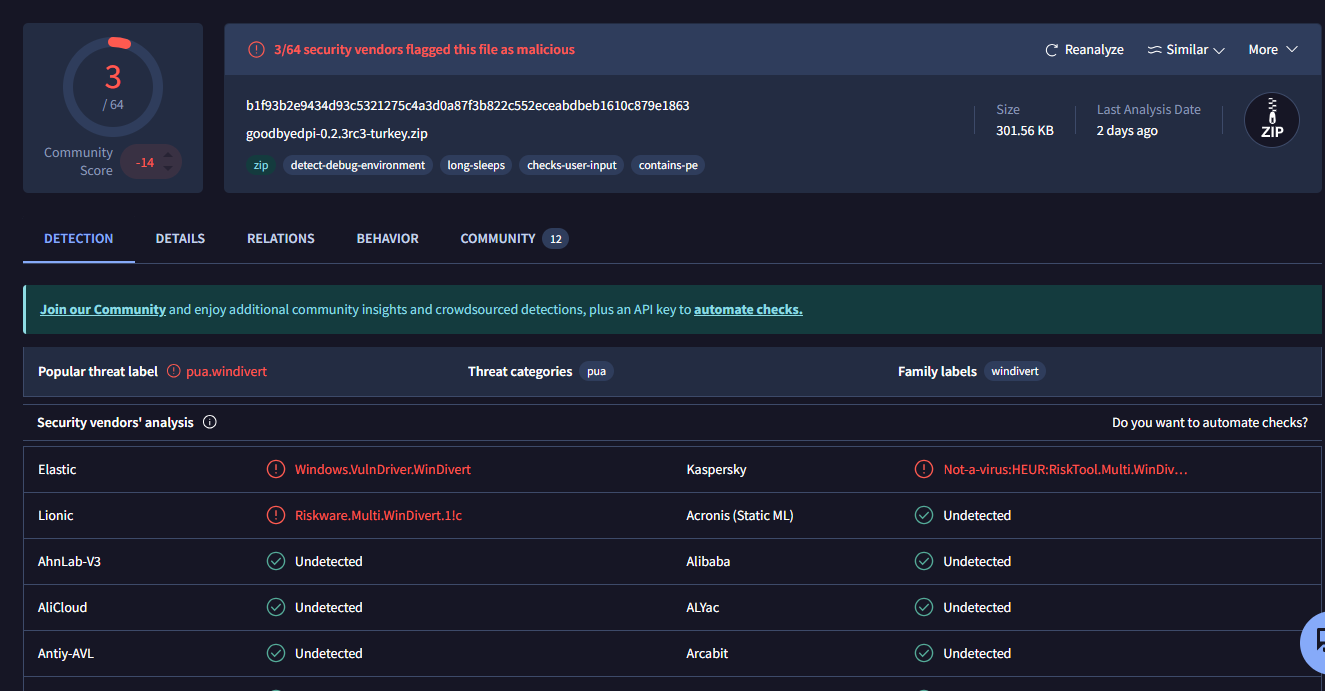
Task: Click the checks-user-input tag
Action: [x=572, y=165]
